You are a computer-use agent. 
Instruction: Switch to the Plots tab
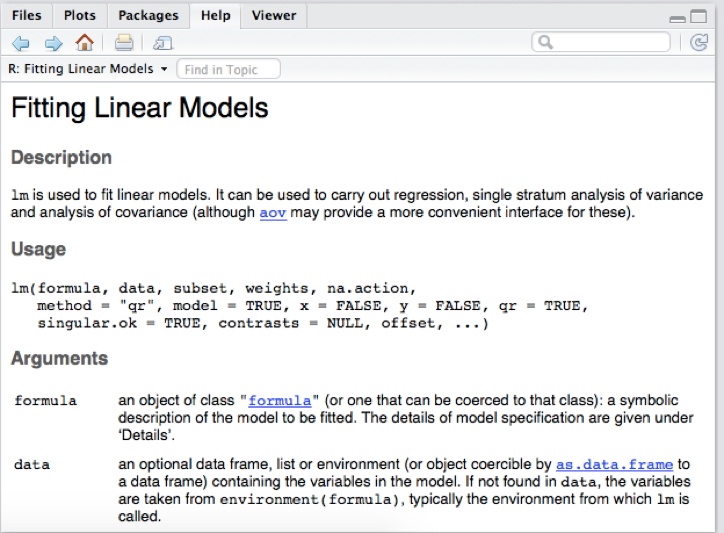tap(79, 15)
